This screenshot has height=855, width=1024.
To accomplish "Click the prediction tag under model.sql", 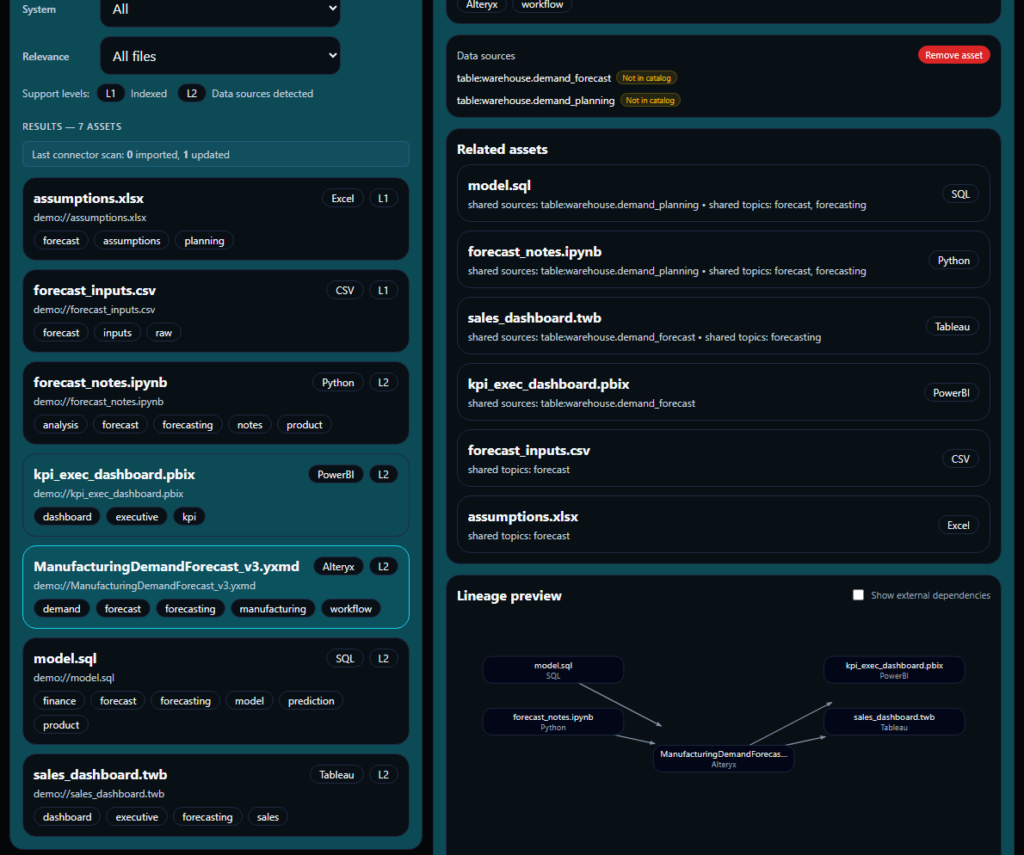I will coord(311,701).
